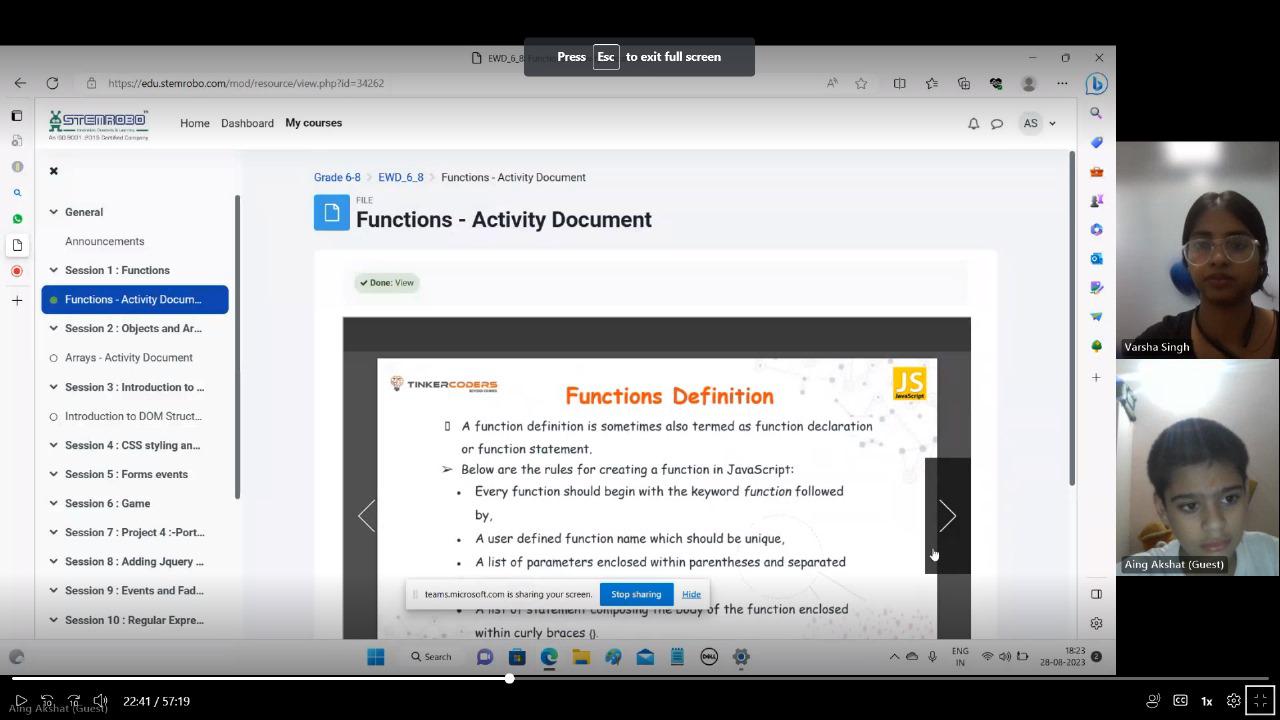
Task: Open WhatsApp icon in left vertical tabs
Action: 17,218
